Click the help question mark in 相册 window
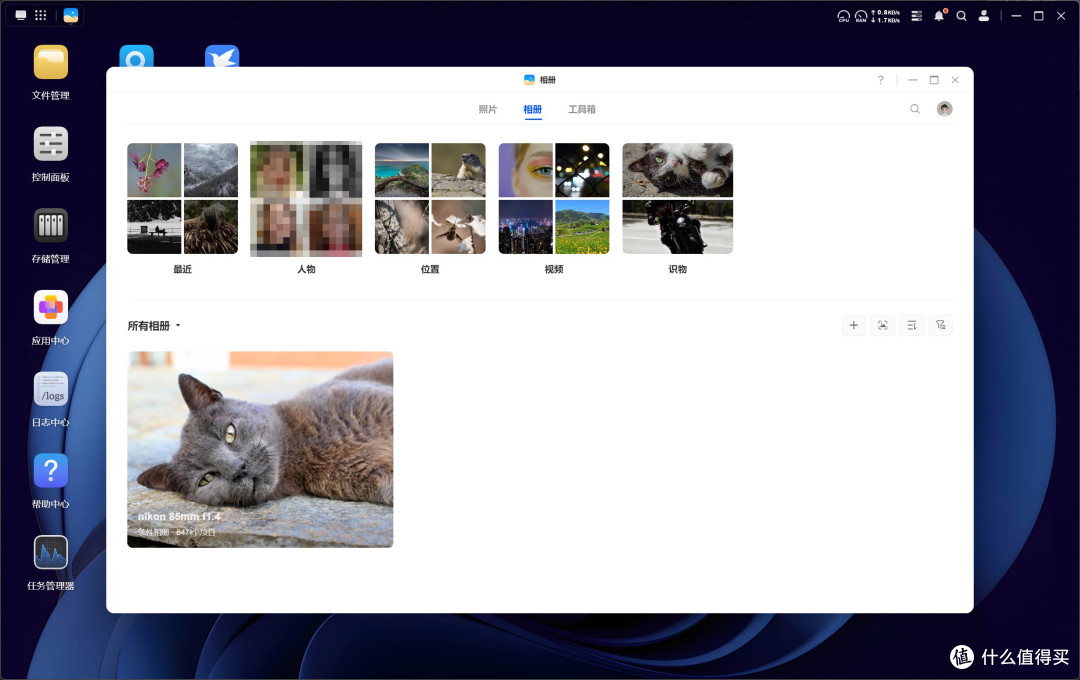Image resolution: width=1080 pixels, height=680 pixels. (x=880, y=80)
